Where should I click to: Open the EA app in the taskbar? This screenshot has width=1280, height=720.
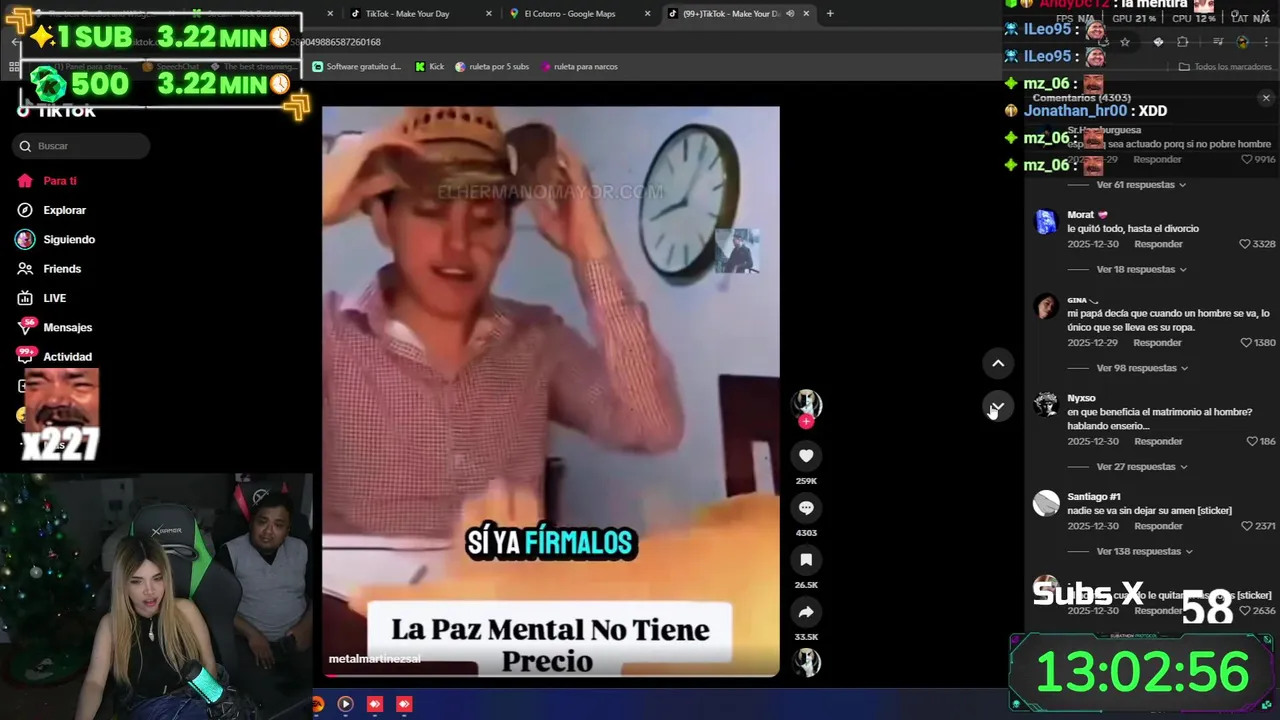click(x=318, y=704)
